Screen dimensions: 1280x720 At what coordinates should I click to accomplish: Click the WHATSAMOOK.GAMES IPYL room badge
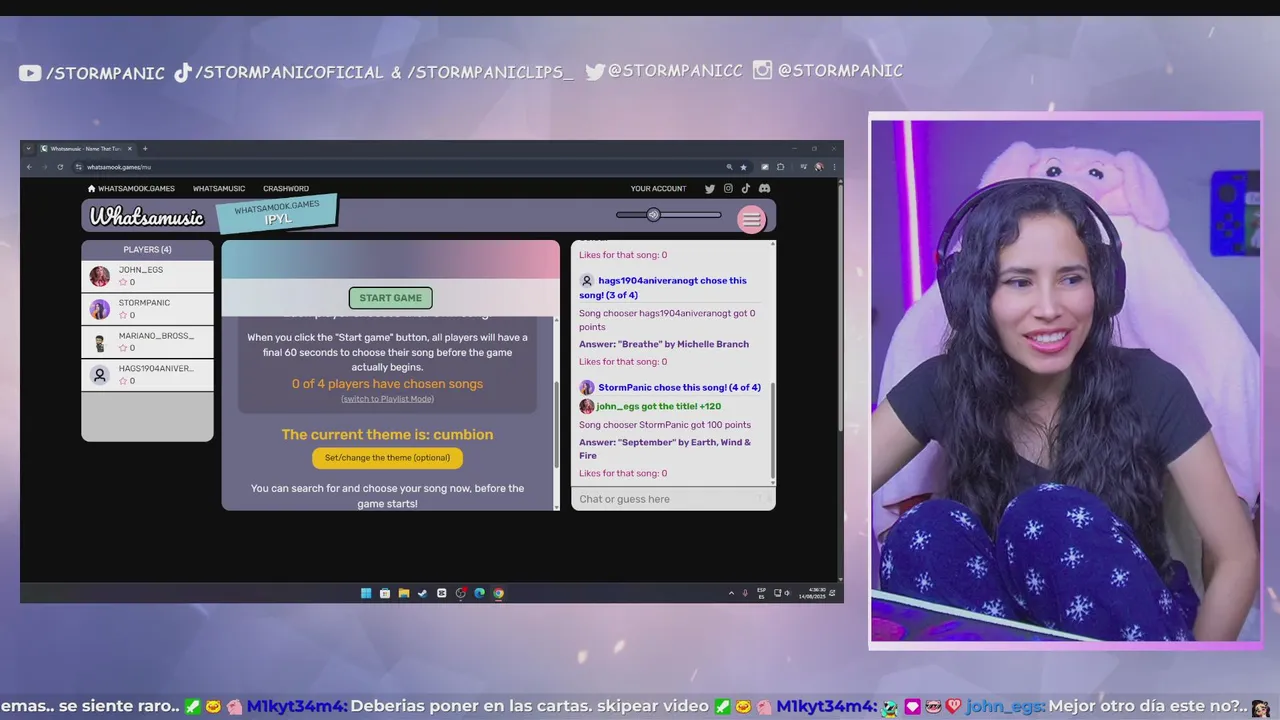[277, 213]
